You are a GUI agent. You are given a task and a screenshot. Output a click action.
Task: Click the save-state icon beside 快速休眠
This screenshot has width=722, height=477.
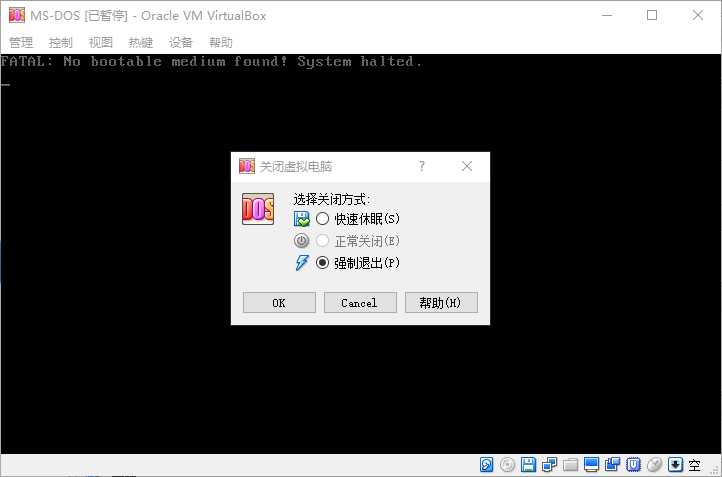(302, 219)
